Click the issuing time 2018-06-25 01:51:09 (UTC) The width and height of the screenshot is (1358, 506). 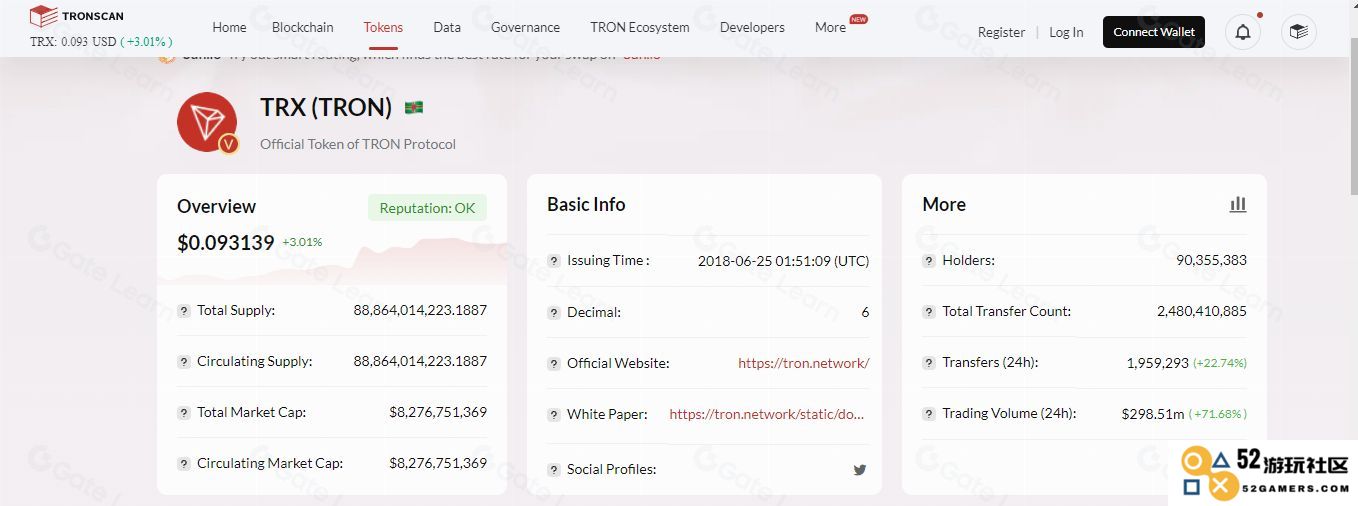784,261
